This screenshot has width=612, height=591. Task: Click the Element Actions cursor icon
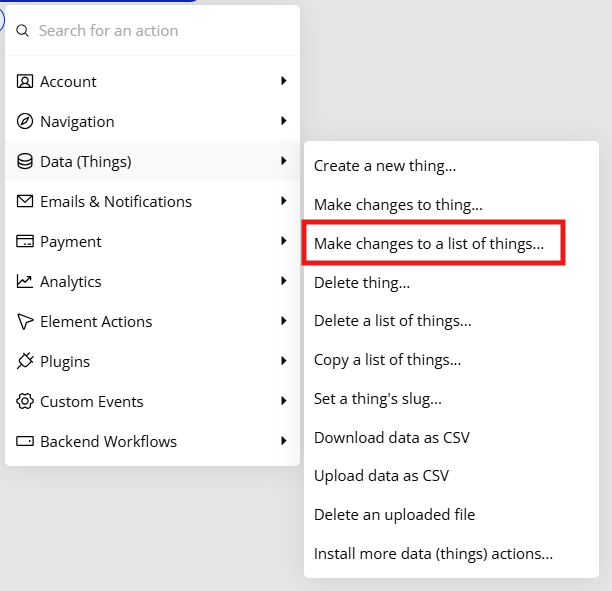25,321
